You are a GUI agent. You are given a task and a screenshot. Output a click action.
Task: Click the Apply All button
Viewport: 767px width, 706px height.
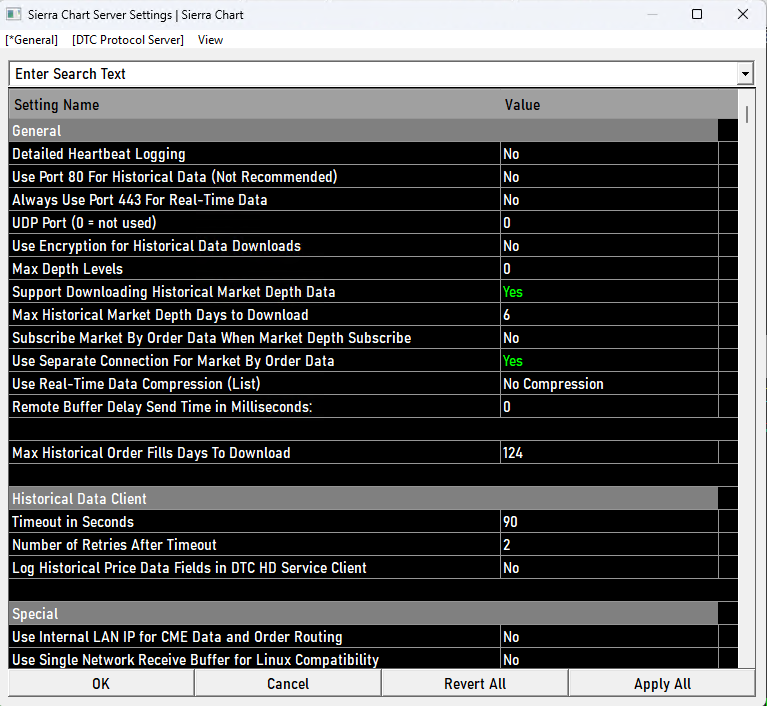point(662,683)
